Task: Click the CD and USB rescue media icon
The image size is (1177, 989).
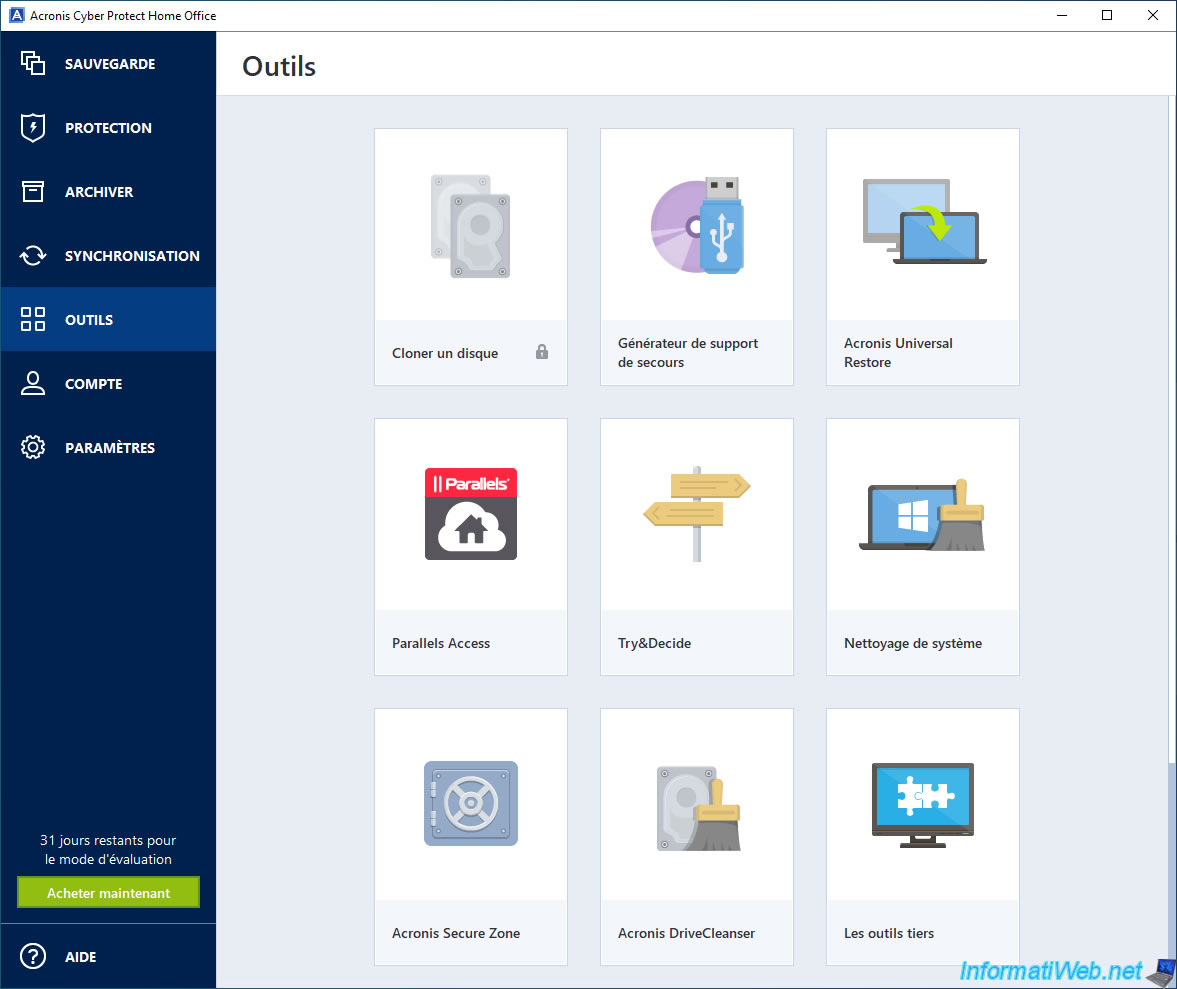Action: point(697,225)
